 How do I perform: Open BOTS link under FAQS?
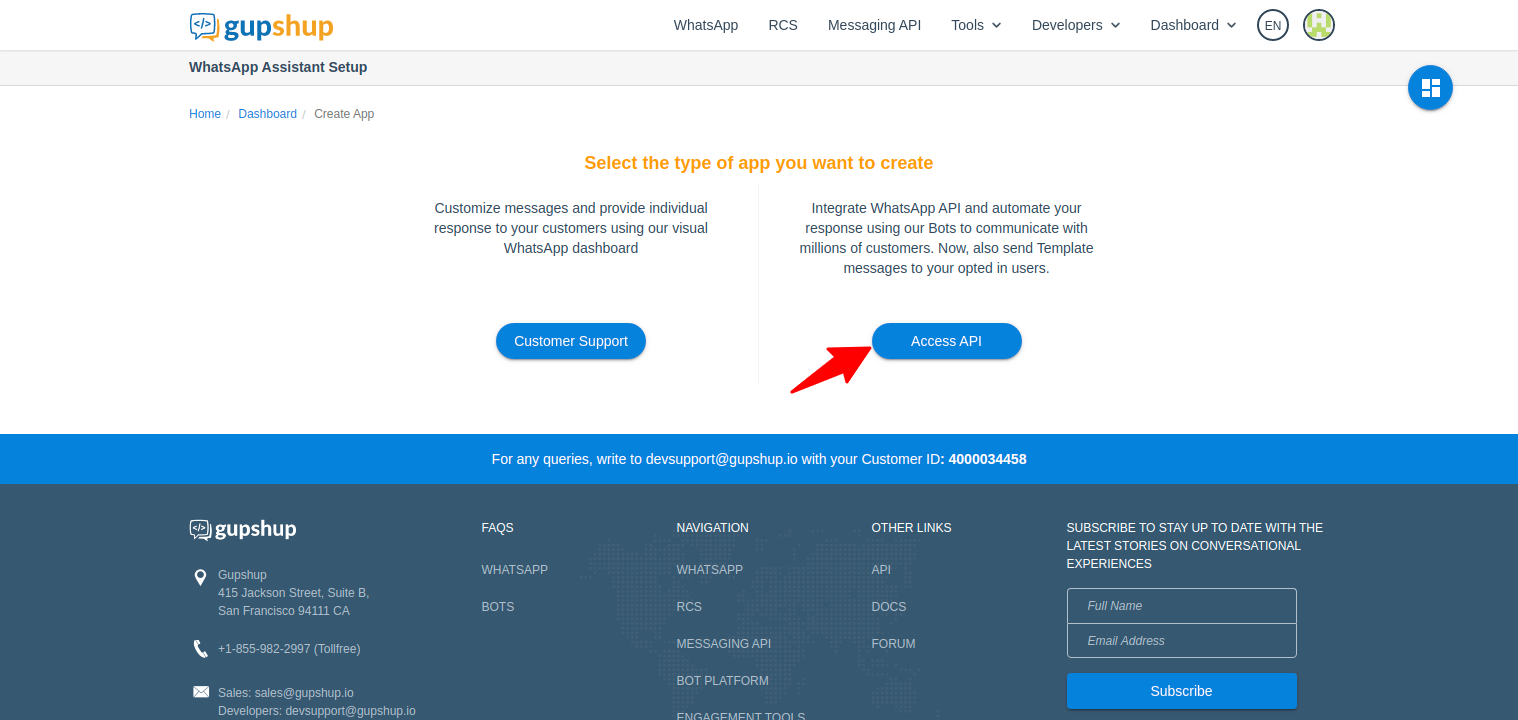[497, 607]
